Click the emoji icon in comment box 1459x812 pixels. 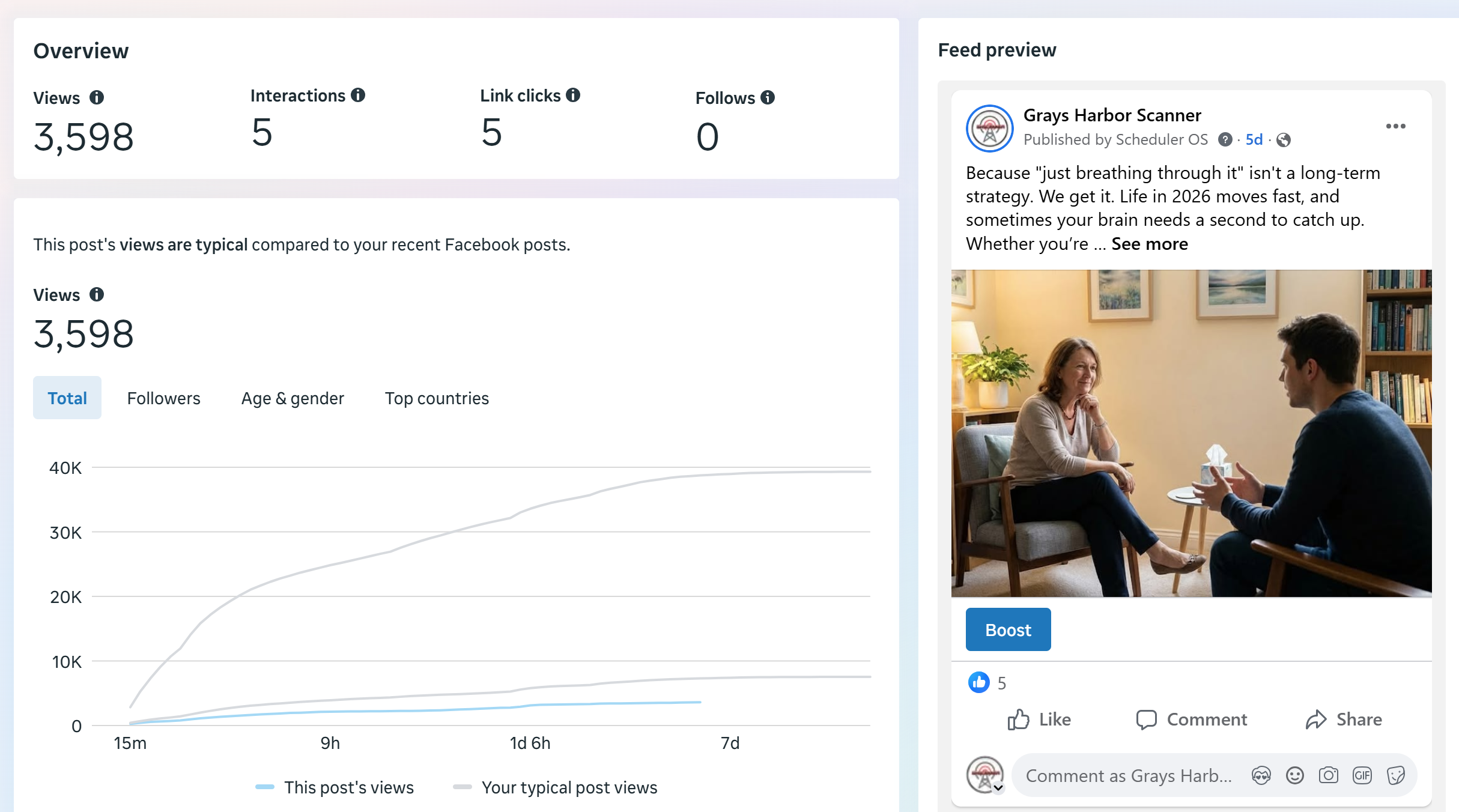[x=1294, y=775]
